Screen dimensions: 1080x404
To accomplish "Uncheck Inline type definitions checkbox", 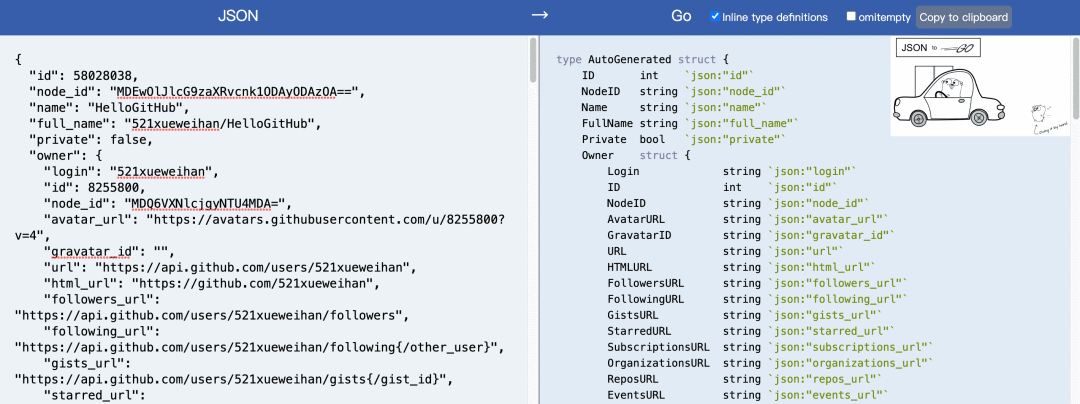I will (x=716, y=17).
